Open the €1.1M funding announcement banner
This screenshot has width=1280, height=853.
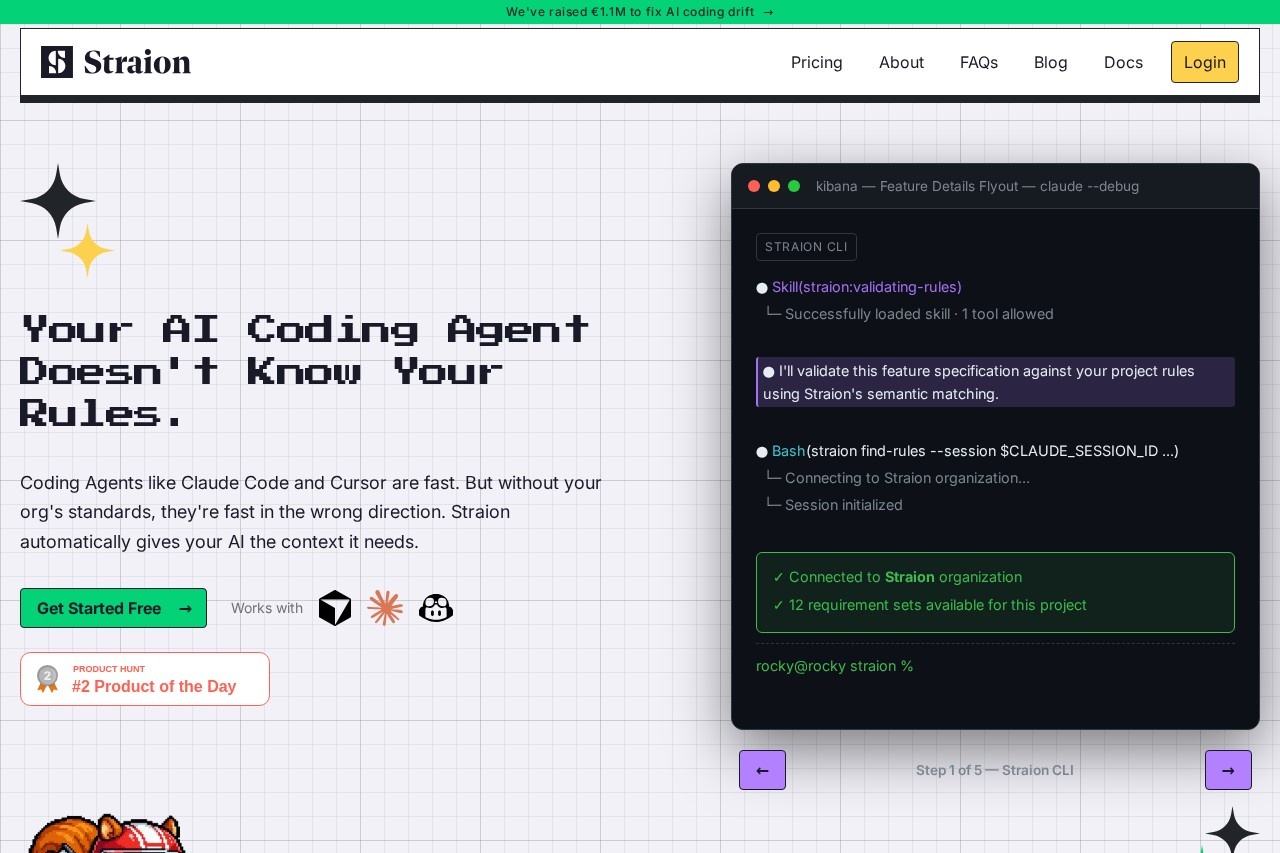[x=640, y=12]
